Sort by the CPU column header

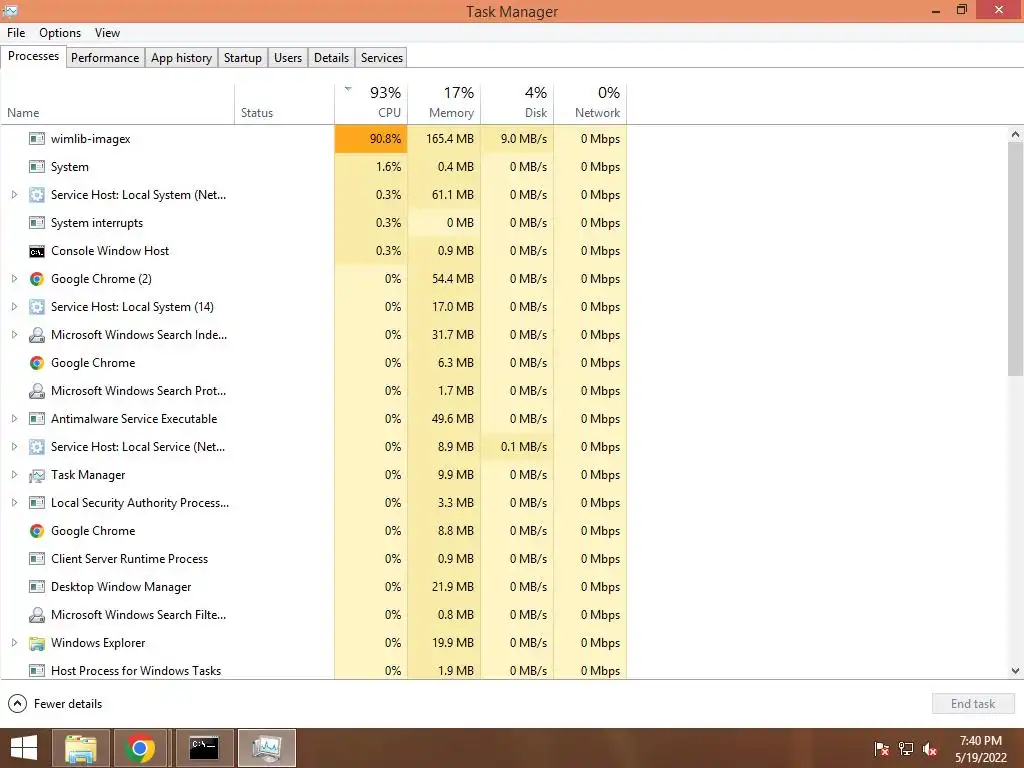[371, 103]
